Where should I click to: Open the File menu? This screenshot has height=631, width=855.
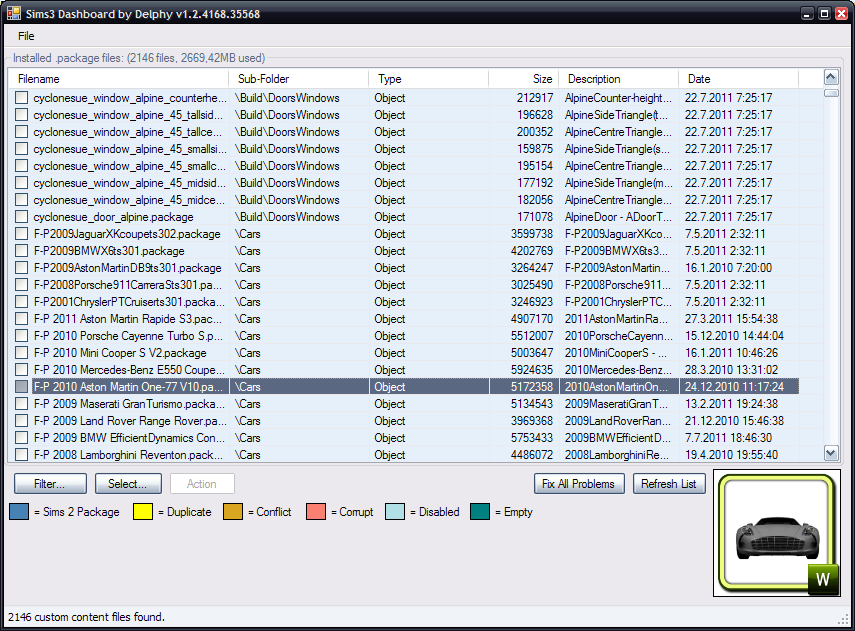(x=26, y=36)
